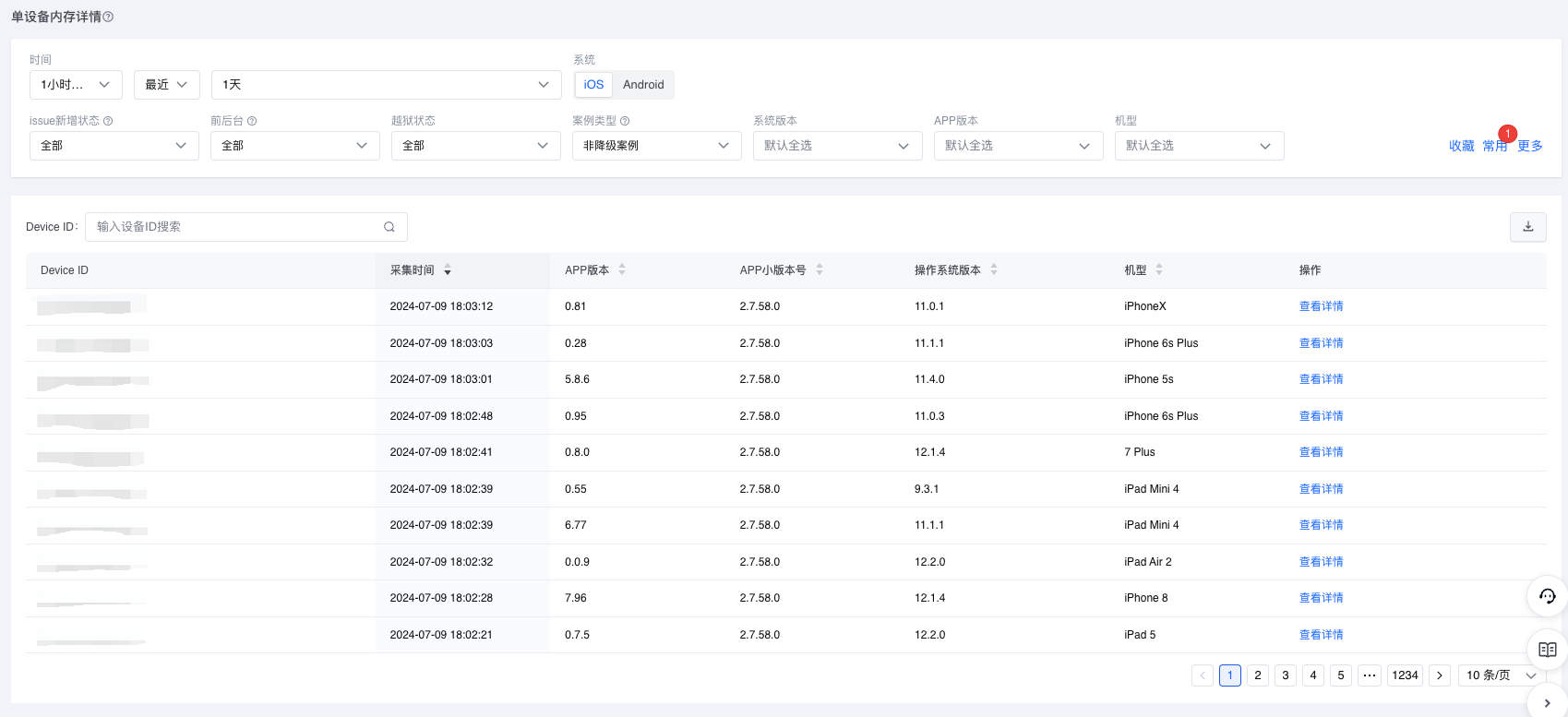
Task: Click Device ID column header
Action: pos(65,270)
